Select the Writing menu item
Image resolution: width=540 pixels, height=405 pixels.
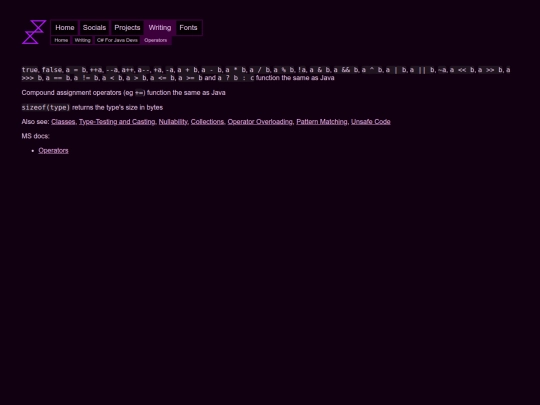coord(160,28)
